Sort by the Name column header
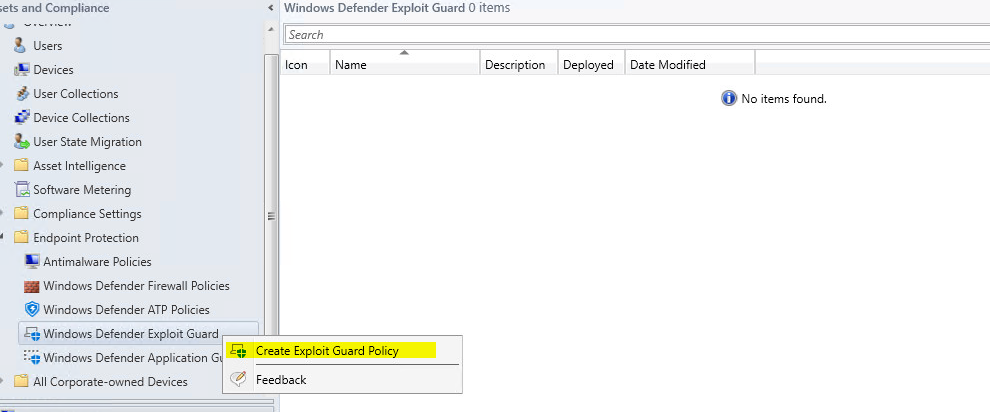 point(405,64)
